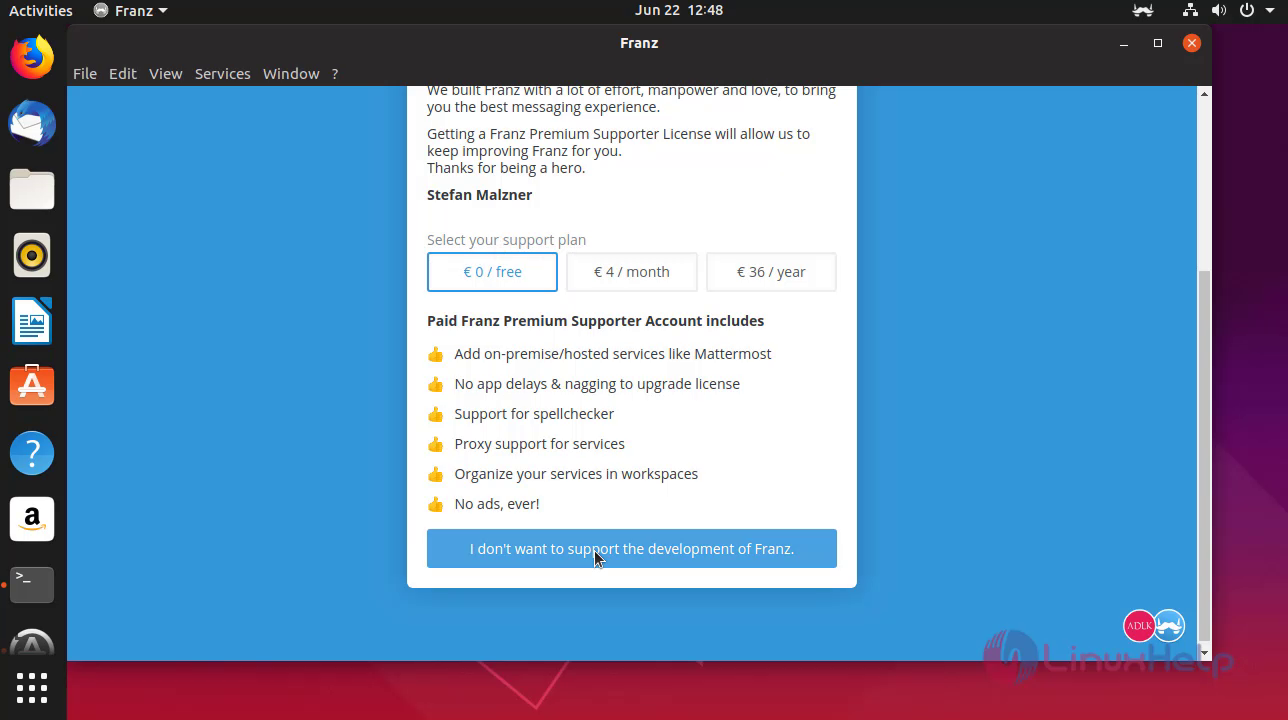
Task: Click 'I don't want to support' button
Action: tap(632, 549)
